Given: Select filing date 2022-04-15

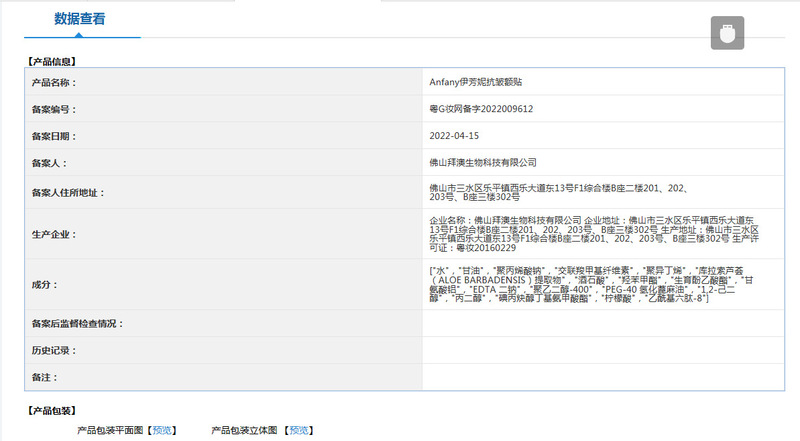Looking at the screenshot, I should click(454, 136).
